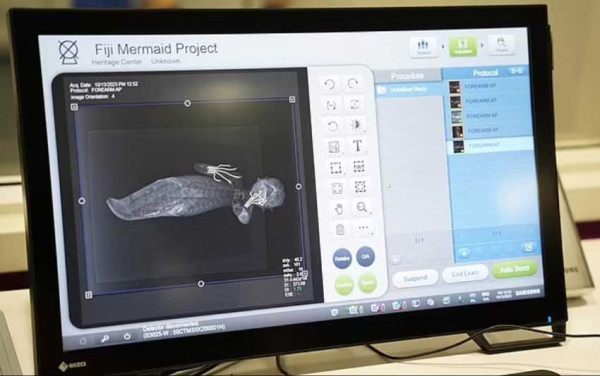Image resolution: width=600 pixels, height=376 pixels.
Task: Click the left green Confirm round button
Action: [x=344, y=285]
